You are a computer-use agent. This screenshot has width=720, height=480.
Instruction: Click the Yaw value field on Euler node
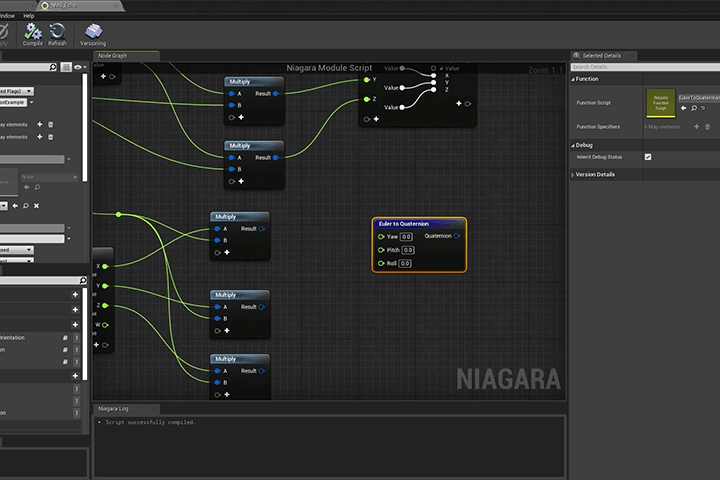406,237
